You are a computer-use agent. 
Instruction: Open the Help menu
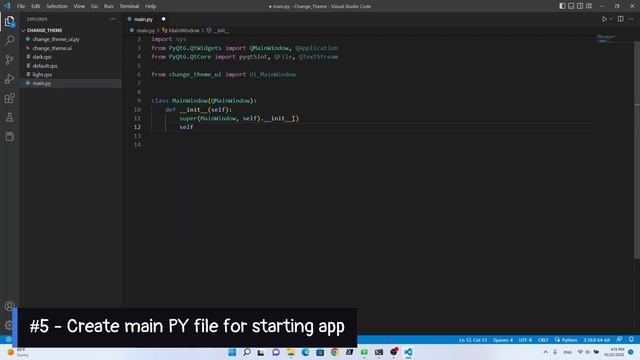[151, 6]
